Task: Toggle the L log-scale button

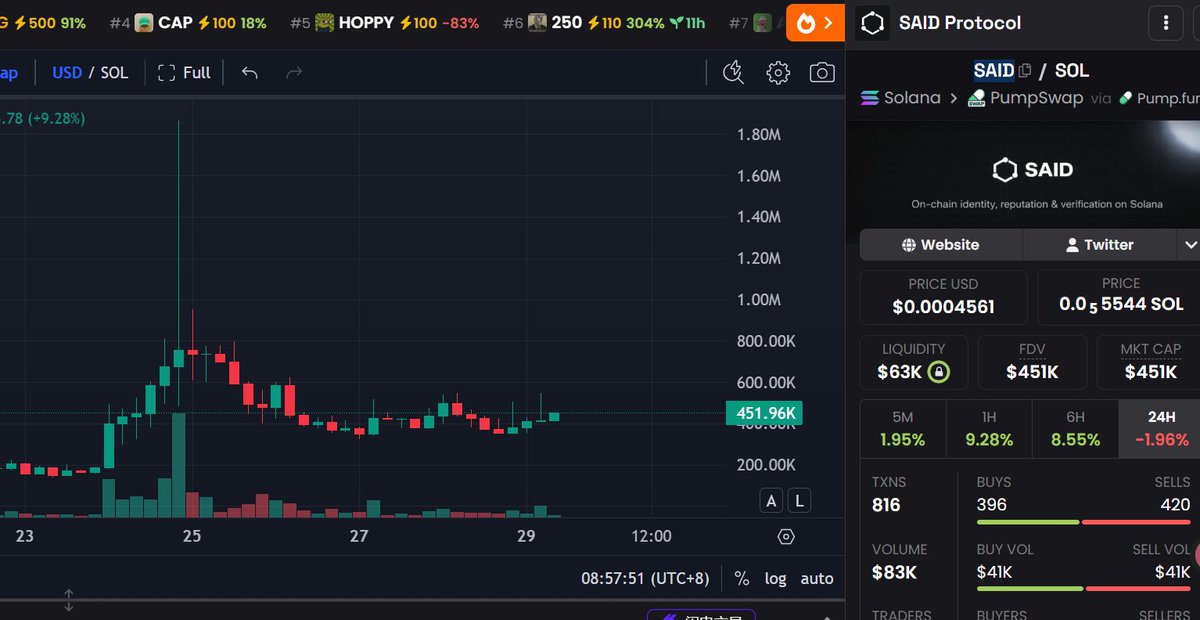Action: (x=800, y=501)
